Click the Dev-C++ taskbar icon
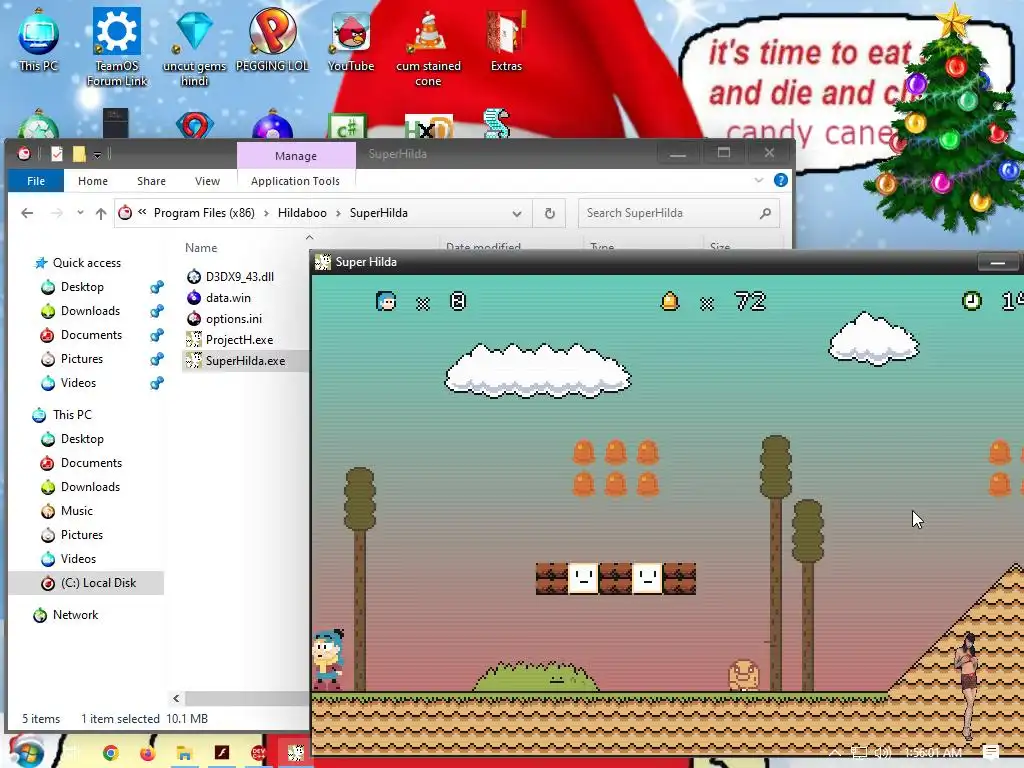Screen dimensions: 1024x768 tap(259, 753)
